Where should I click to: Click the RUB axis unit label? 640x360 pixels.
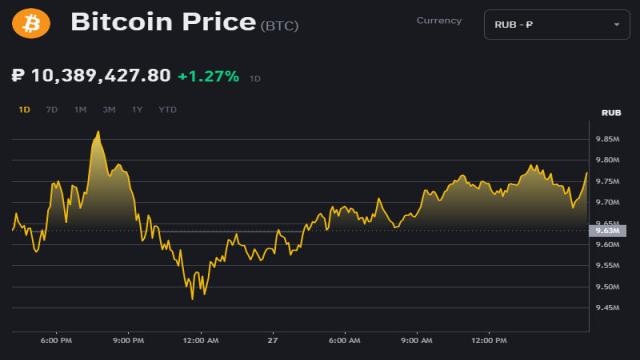[x=611, y=113]
